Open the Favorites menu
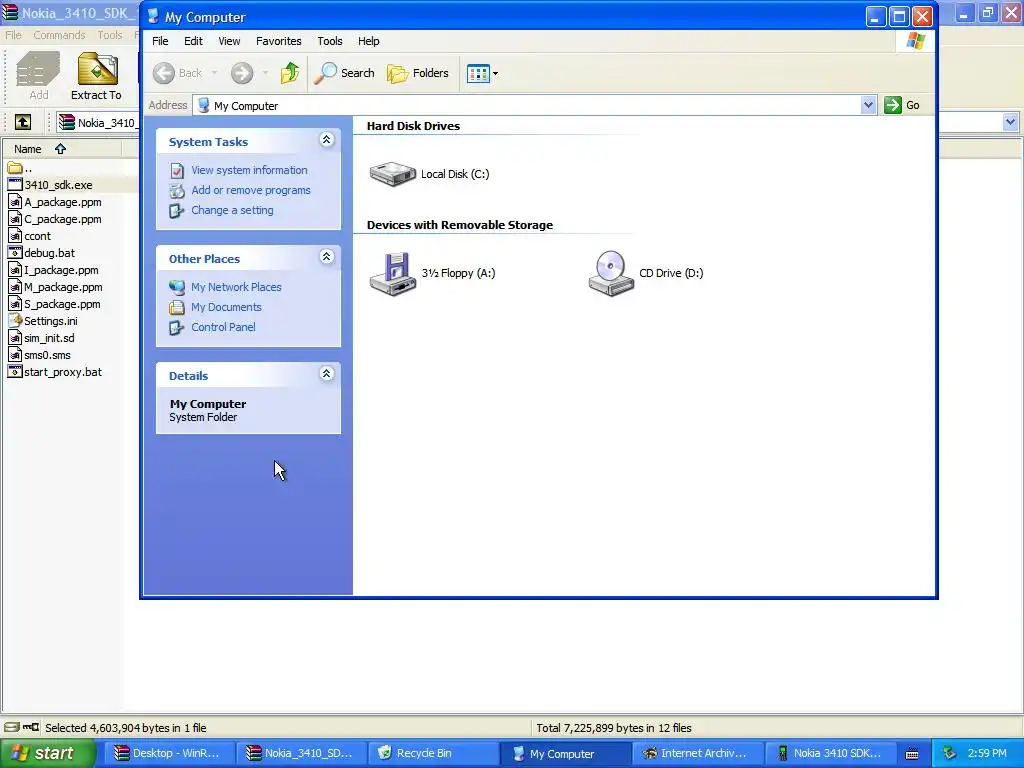The image size is (1024, 768). coord(279,41)
